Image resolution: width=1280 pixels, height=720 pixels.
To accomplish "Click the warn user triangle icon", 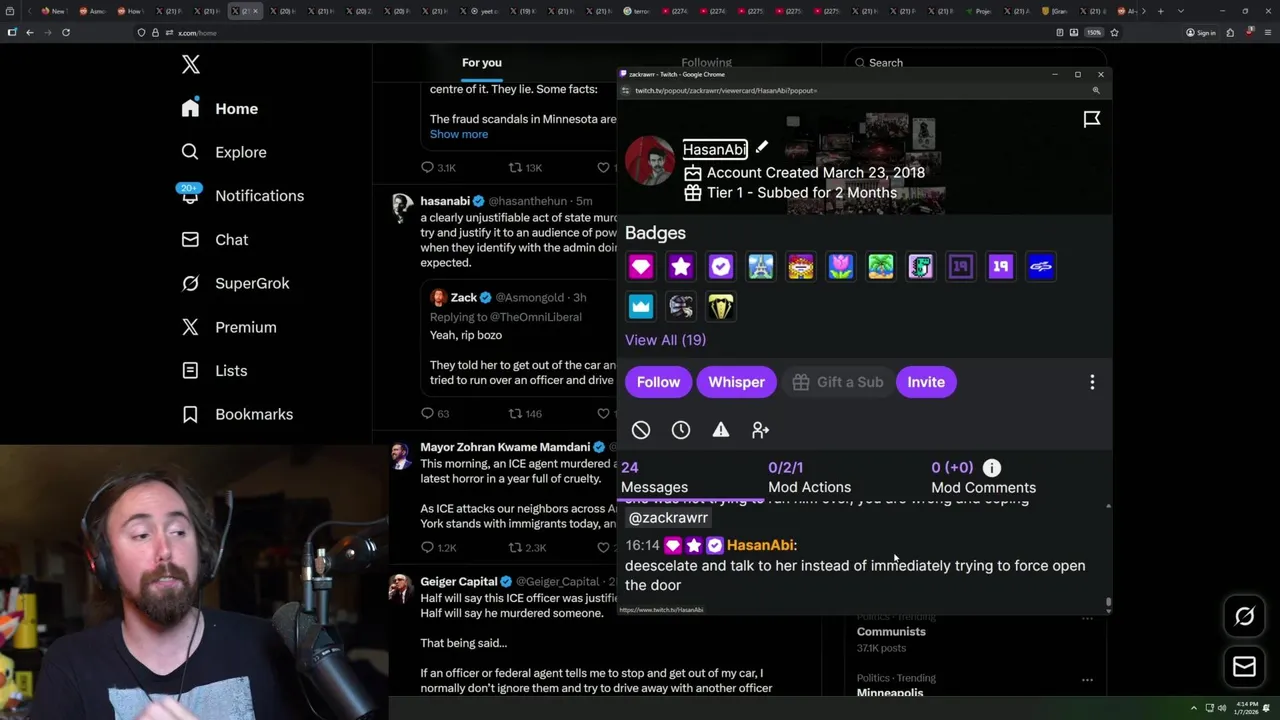I will [x=721, y=430].
